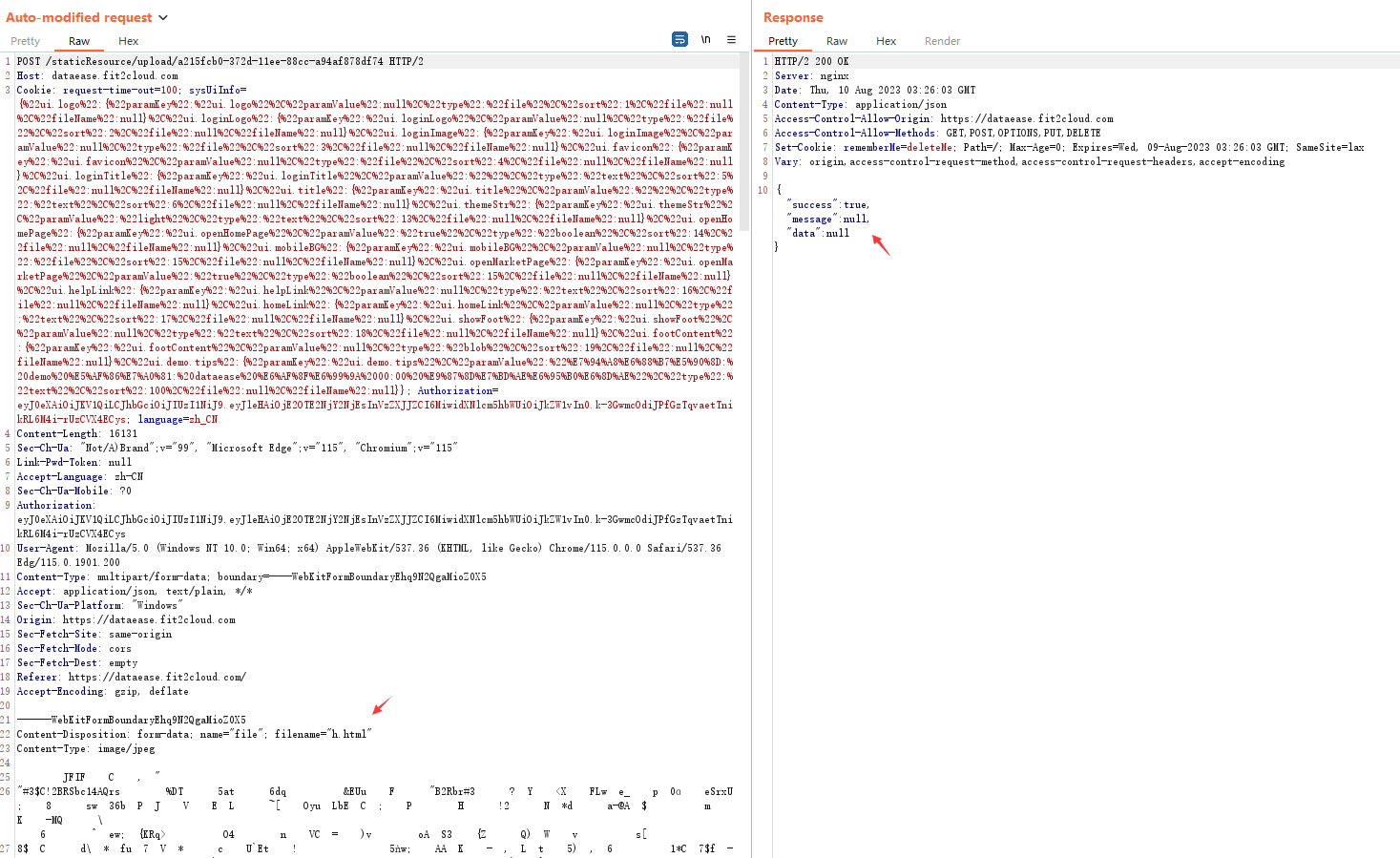
Task: Click the Access-Control-Allow-Origin response header
Action: pos(944,118)
